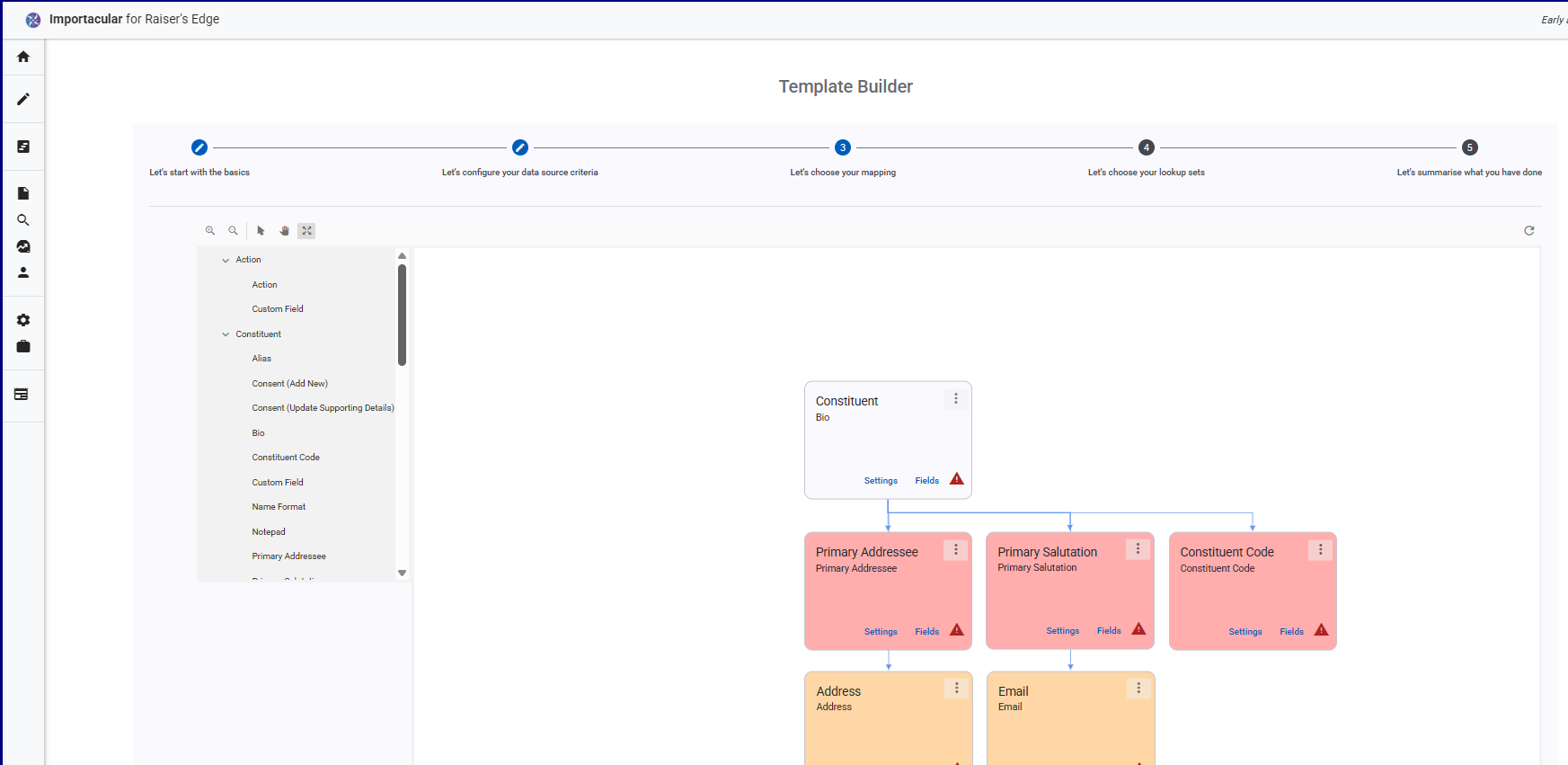Click the zoom in magnifier icon
The height and width of the screenshot is (765, 1568).
210,231
